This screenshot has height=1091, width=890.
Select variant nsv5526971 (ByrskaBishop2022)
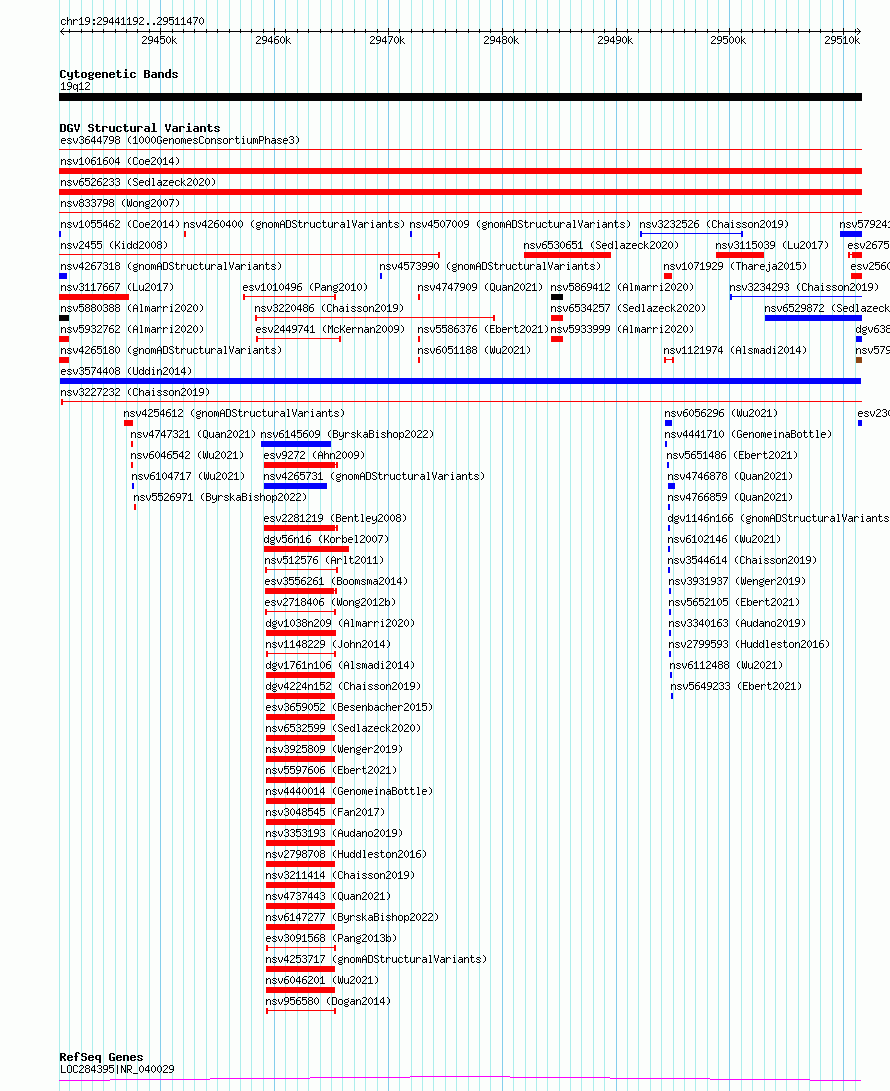(220, 497)
